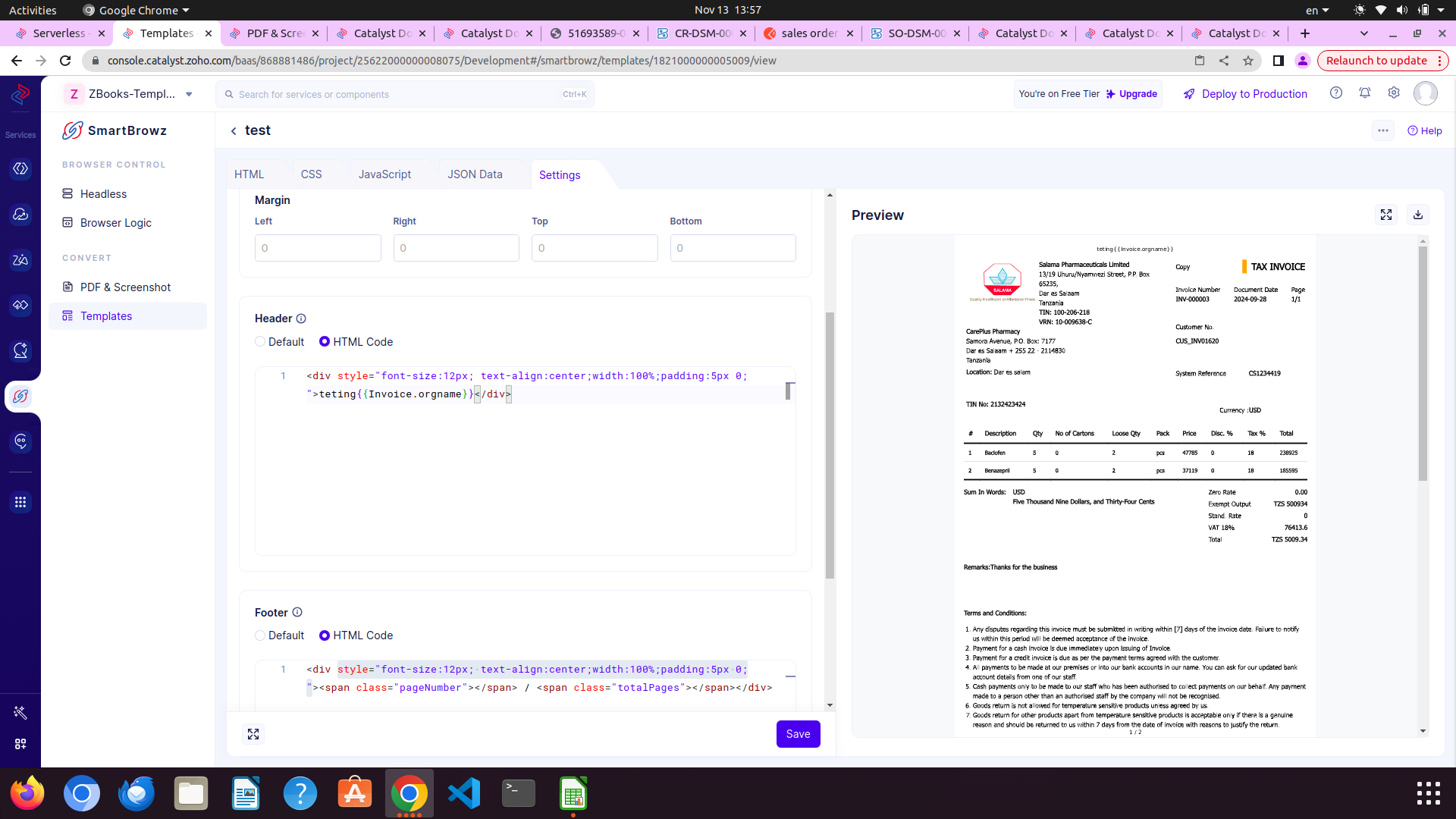Expand the ZBooks-Templ project dropdown
Screen dimensions: 1456x819
tap(189, 94)
